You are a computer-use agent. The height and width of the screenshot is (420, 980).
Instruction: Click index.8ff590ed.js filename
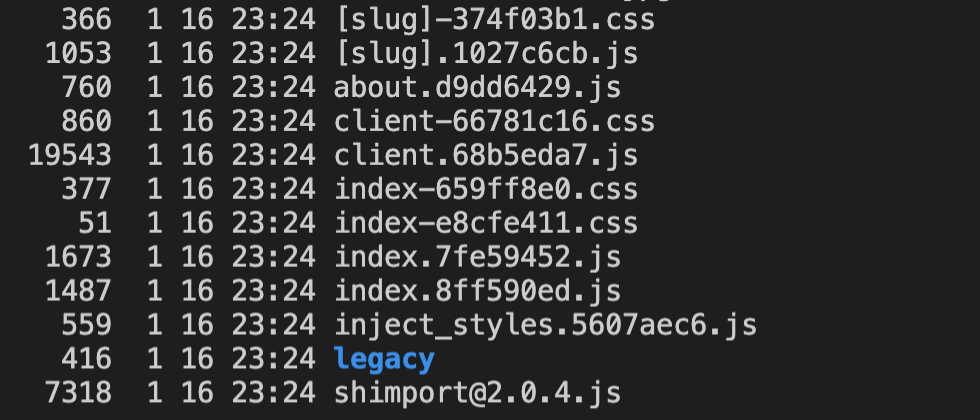(478, 290)
